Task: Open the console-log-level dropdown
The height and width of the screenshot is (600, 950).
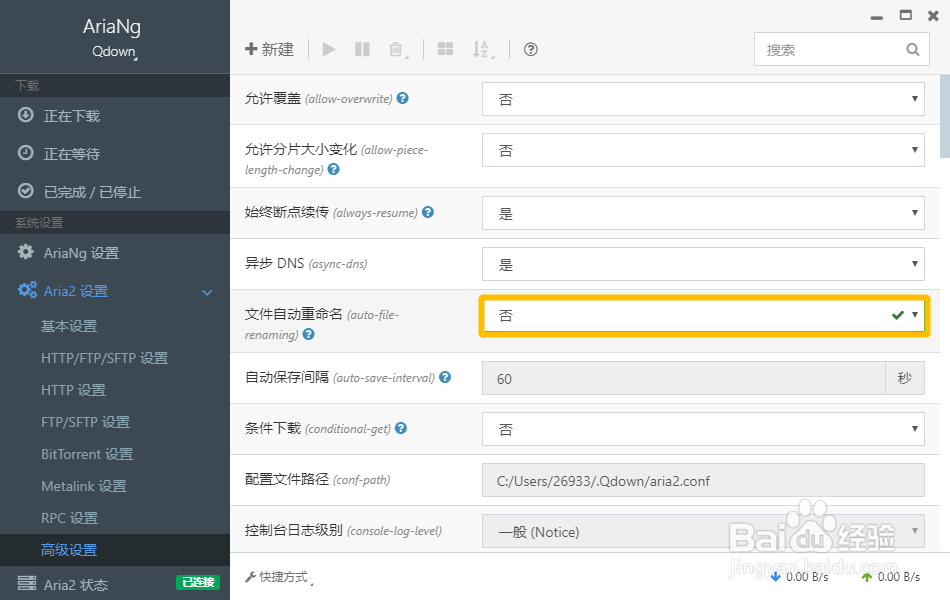Action: coord(703,531)
